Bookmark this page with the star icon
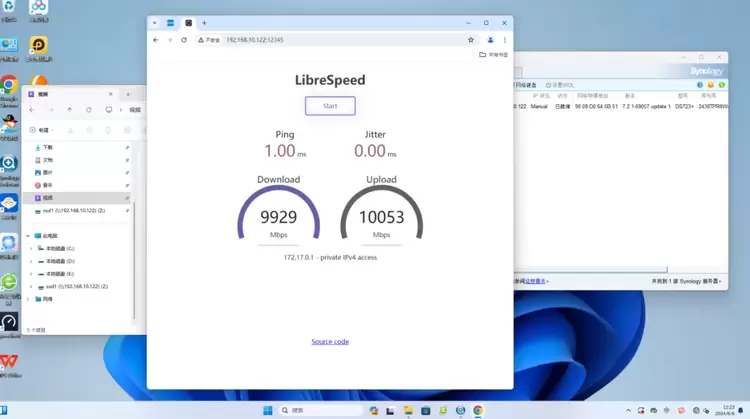Image resolution: width=750 pixels, height=419 pixels. [471, 40]
